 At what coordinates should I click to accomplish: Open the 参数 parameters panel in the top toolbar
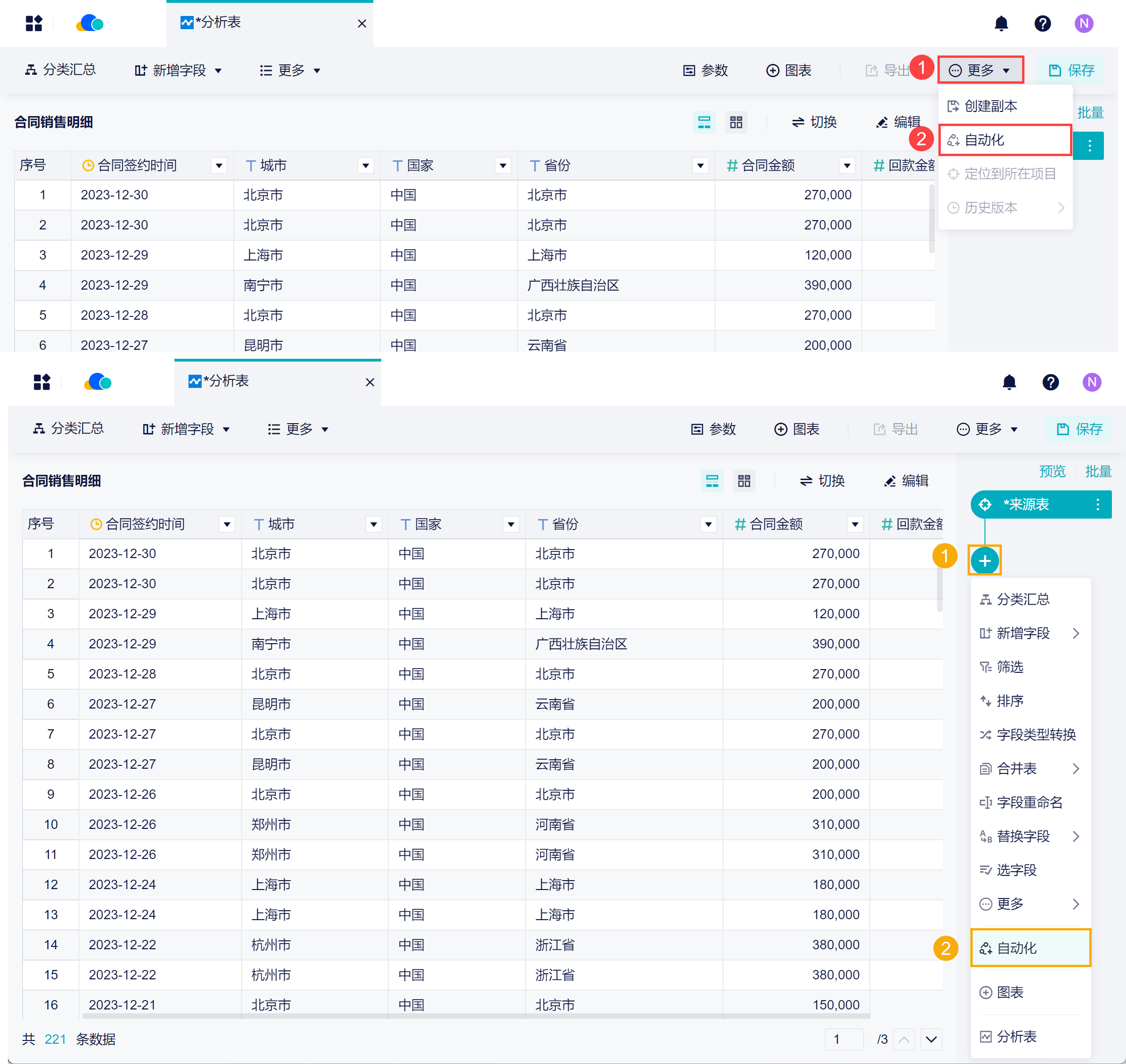(x=705, y=71)
